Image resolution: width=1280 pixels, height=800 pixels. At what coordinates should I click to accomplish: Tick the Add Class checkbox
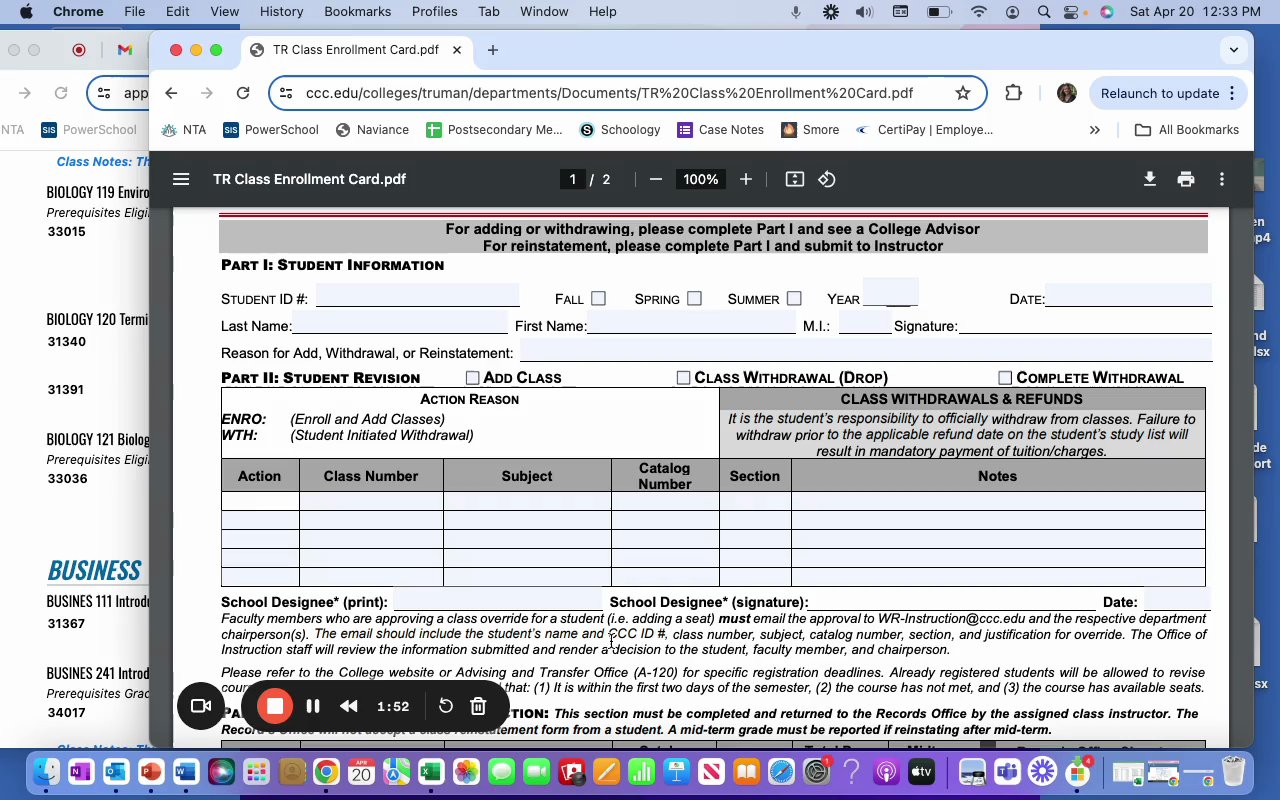(x=473, y=378)
